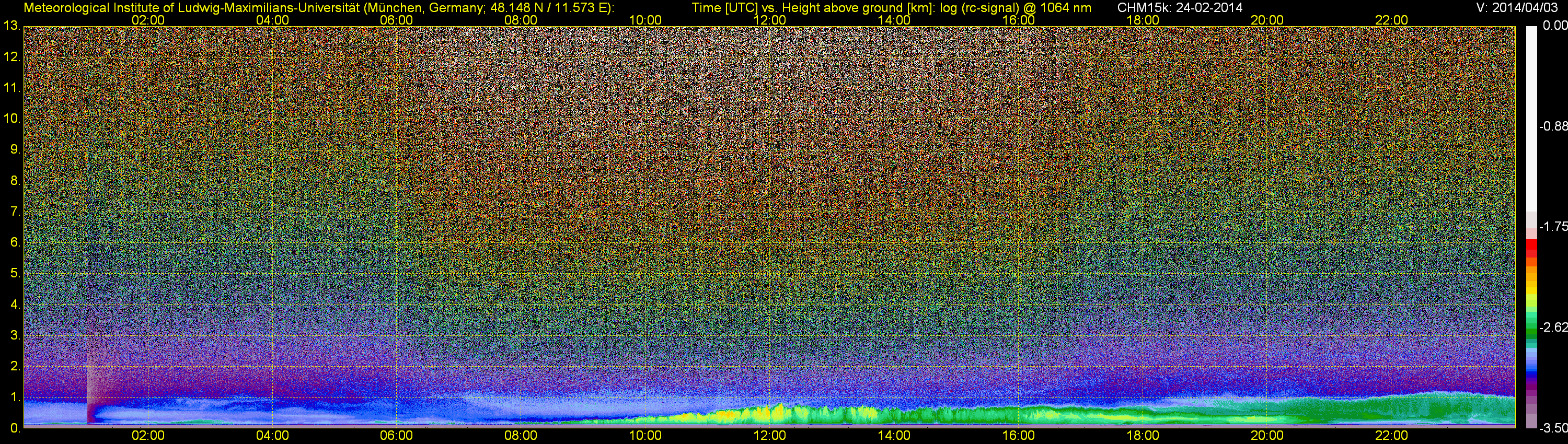Click the 16:00 label on the top time axis
Screen dimensions: 1568x444
[1018, 20]
